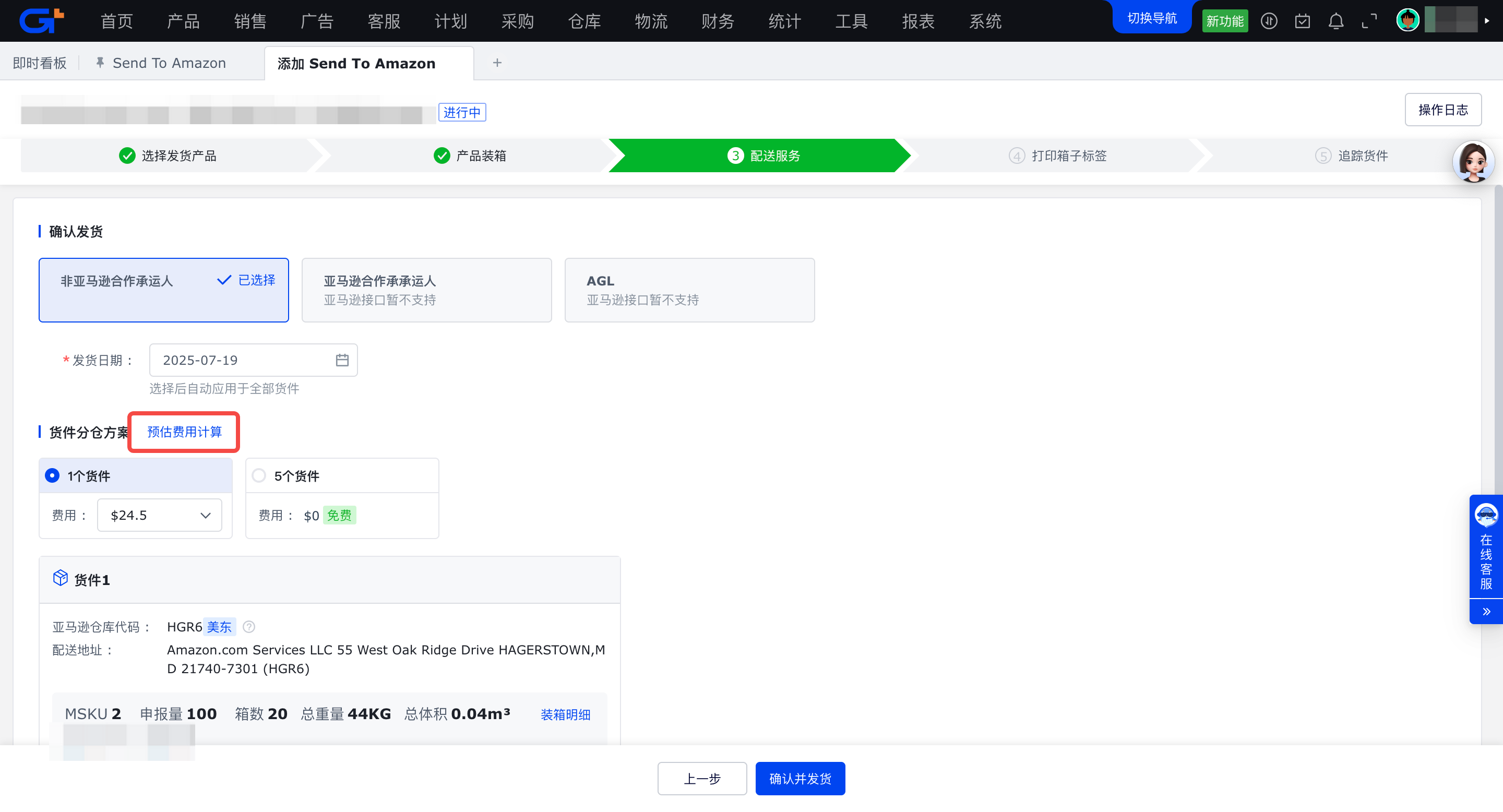
Task: Go to step 打印箱子标签
Action: 1057,156
